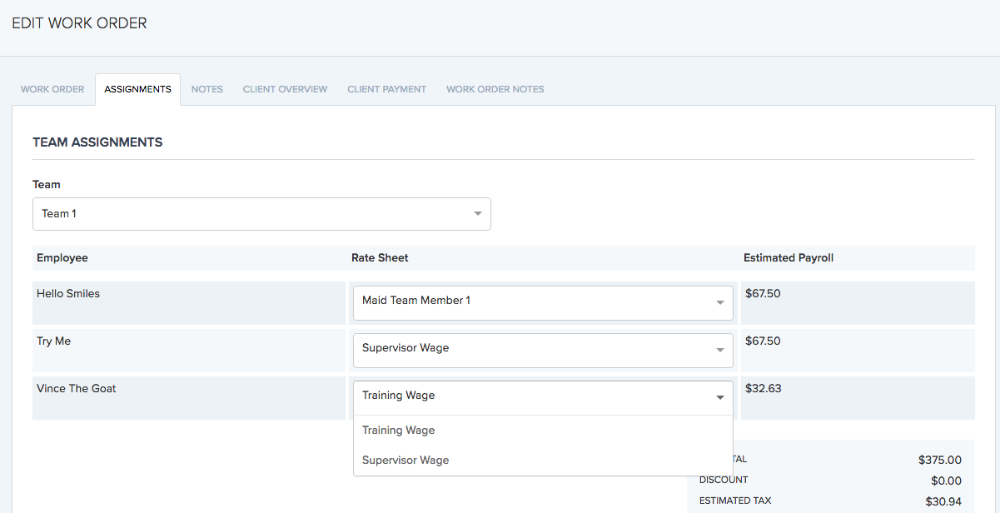Viewport: 1000px width, 513px height.
Task: Click Hello Smiles estimated payroll value
Action: (x=763, y=294)
